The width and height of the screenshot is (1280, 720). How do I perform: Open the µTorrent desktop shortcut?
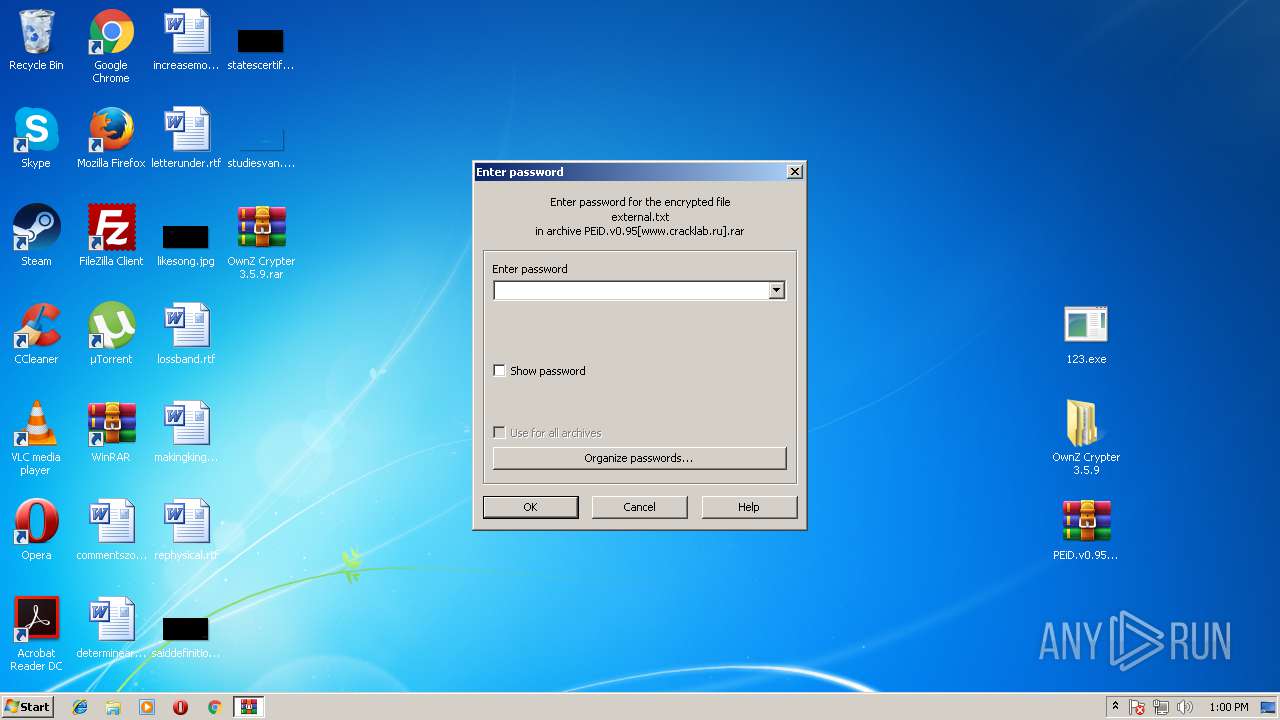pyautogui.click(x=111, y=335)
